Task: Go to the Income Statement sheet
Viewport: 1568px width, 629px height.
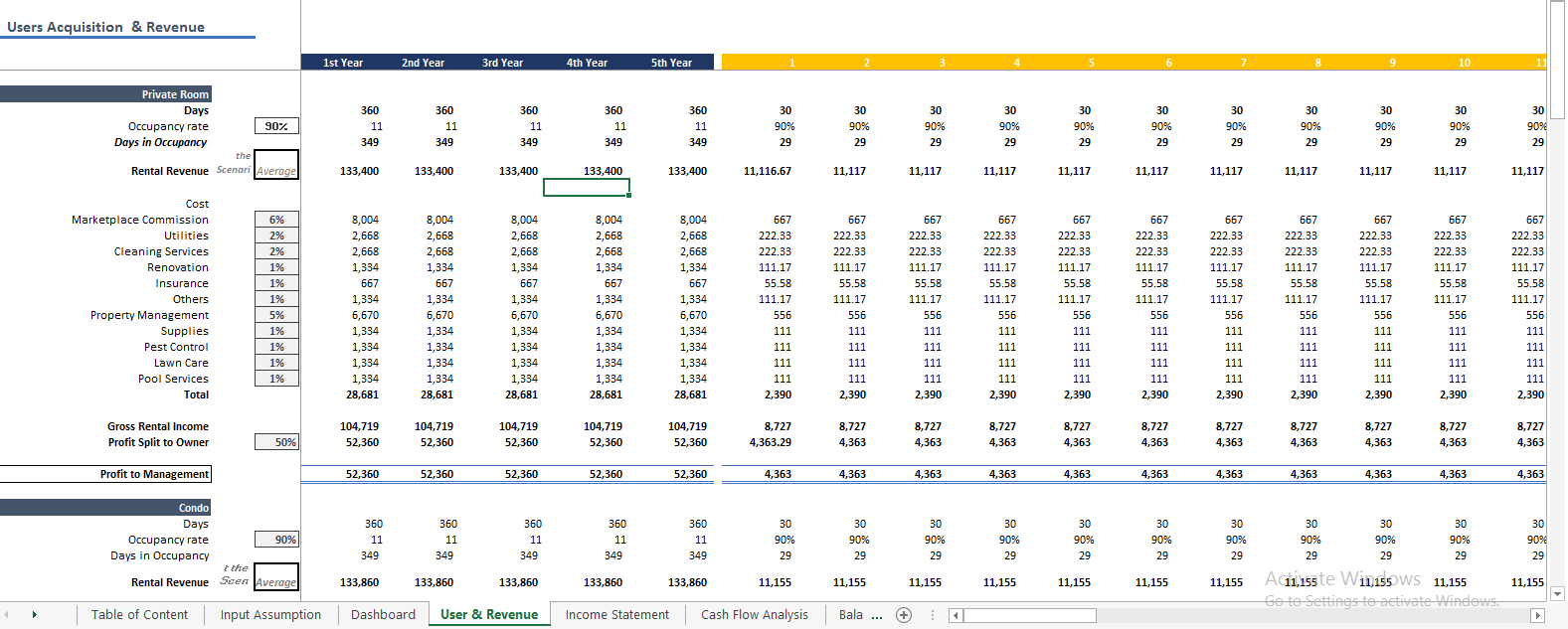Action: click(617, 615)
